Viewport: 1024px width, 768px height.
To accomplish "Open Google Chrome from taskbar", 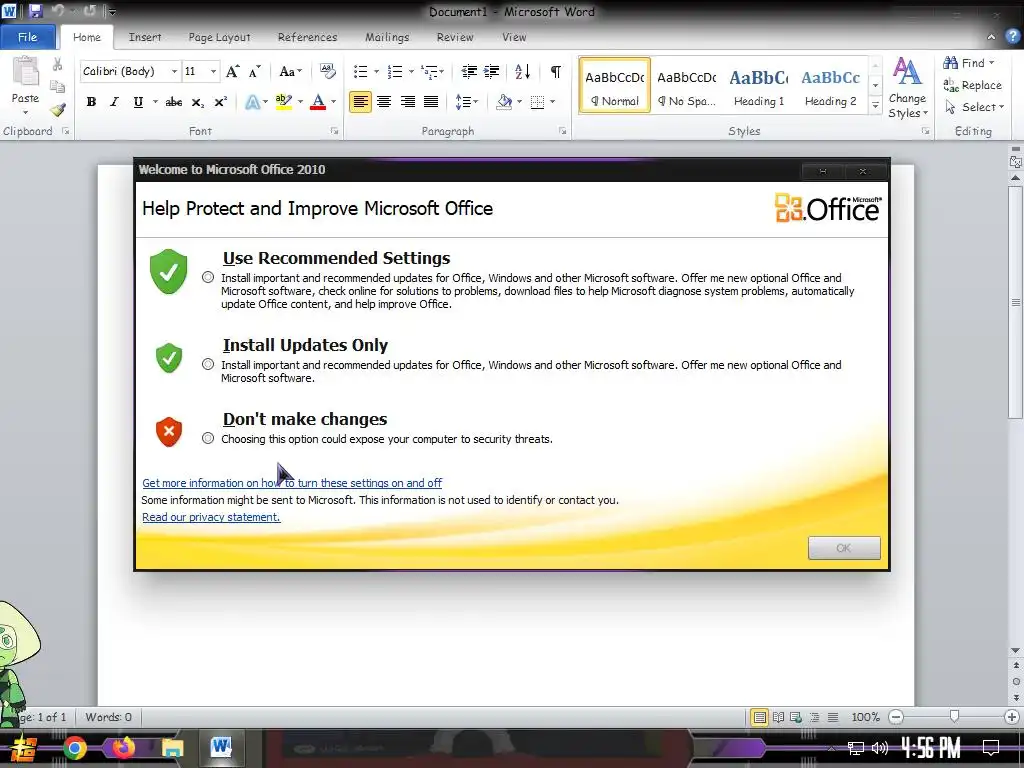I will pyautogui.click(x=74, y=748).
